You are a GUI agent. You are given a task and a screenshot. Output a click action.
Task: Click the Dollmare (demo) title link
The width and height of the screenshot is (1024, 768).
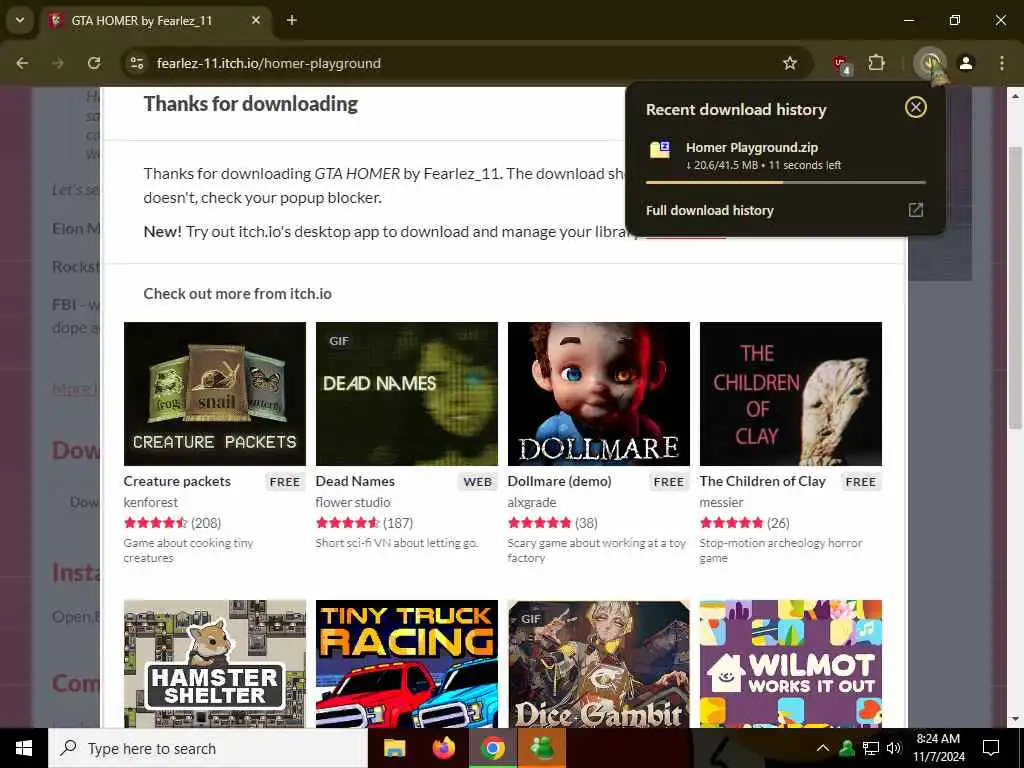pos(560,481)
